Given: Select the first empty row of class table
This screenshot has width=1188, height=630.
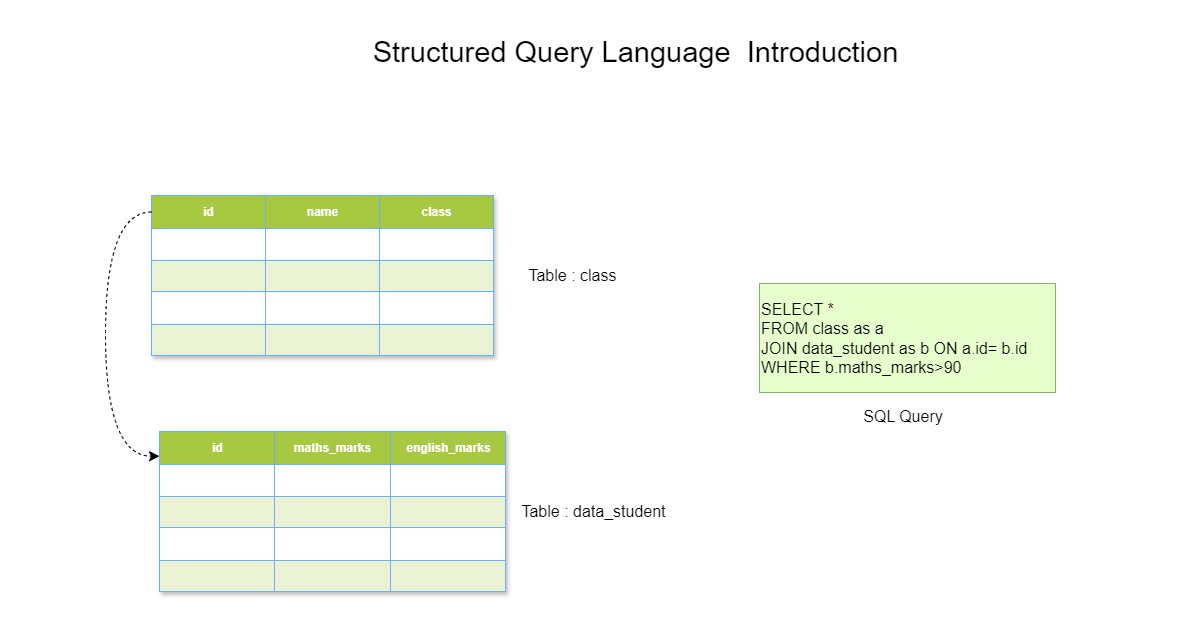Looking at the screenshot, I should point(322,243).
